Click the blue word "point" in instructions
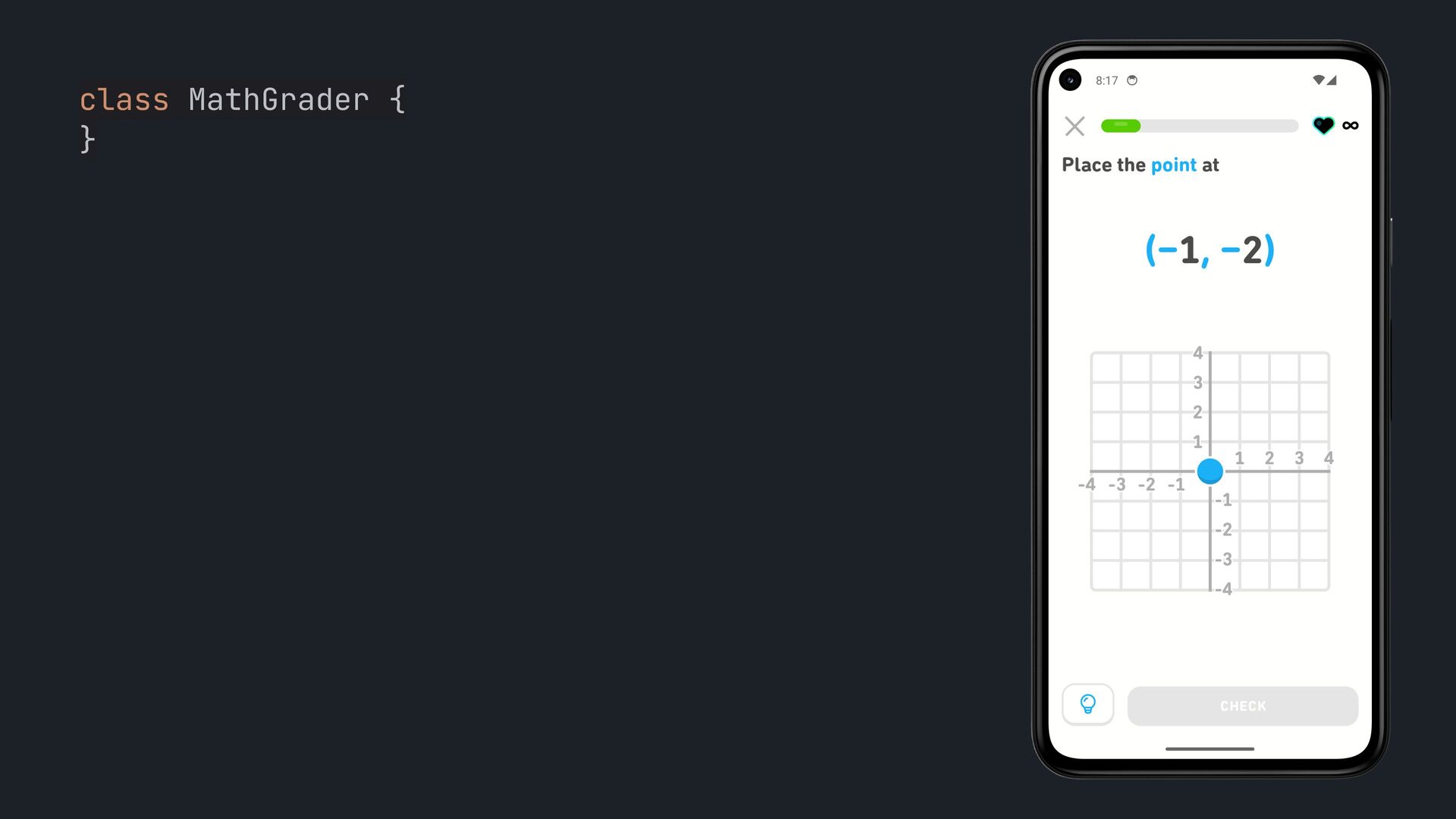 pos(1173,165)
